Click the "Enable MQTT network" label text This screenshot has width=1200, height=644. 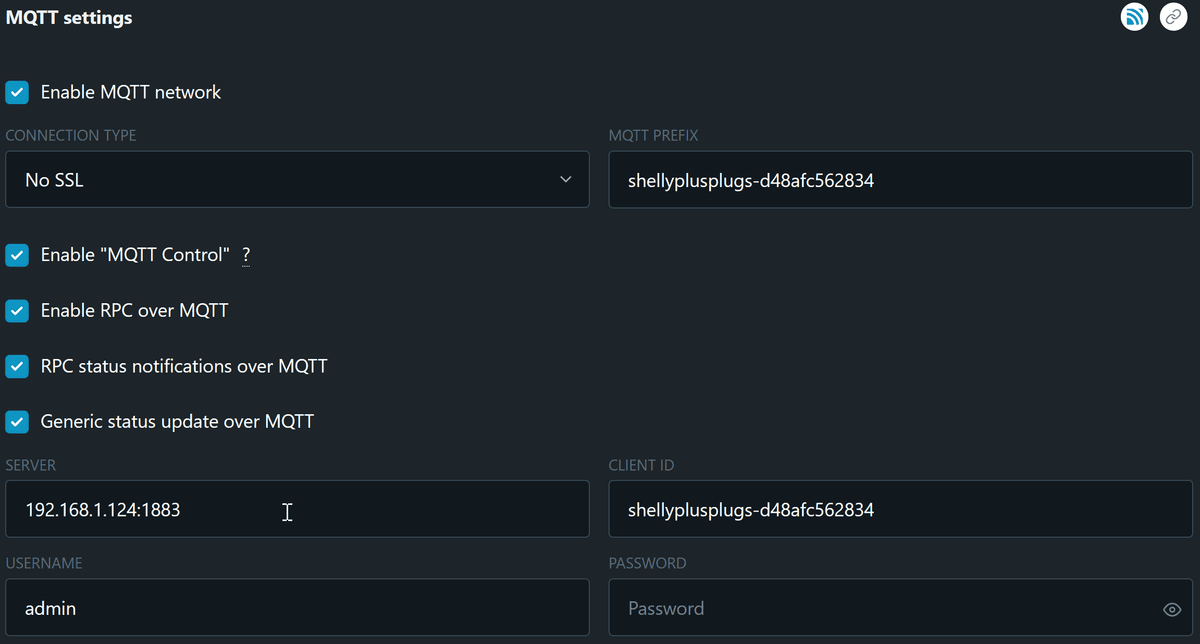pos(131,93)
